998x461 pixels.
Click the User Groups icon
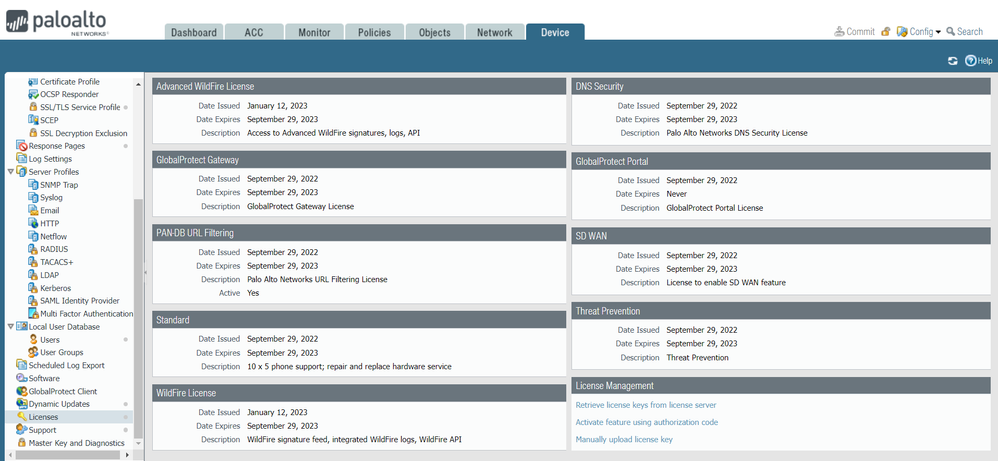pos(34,352)
